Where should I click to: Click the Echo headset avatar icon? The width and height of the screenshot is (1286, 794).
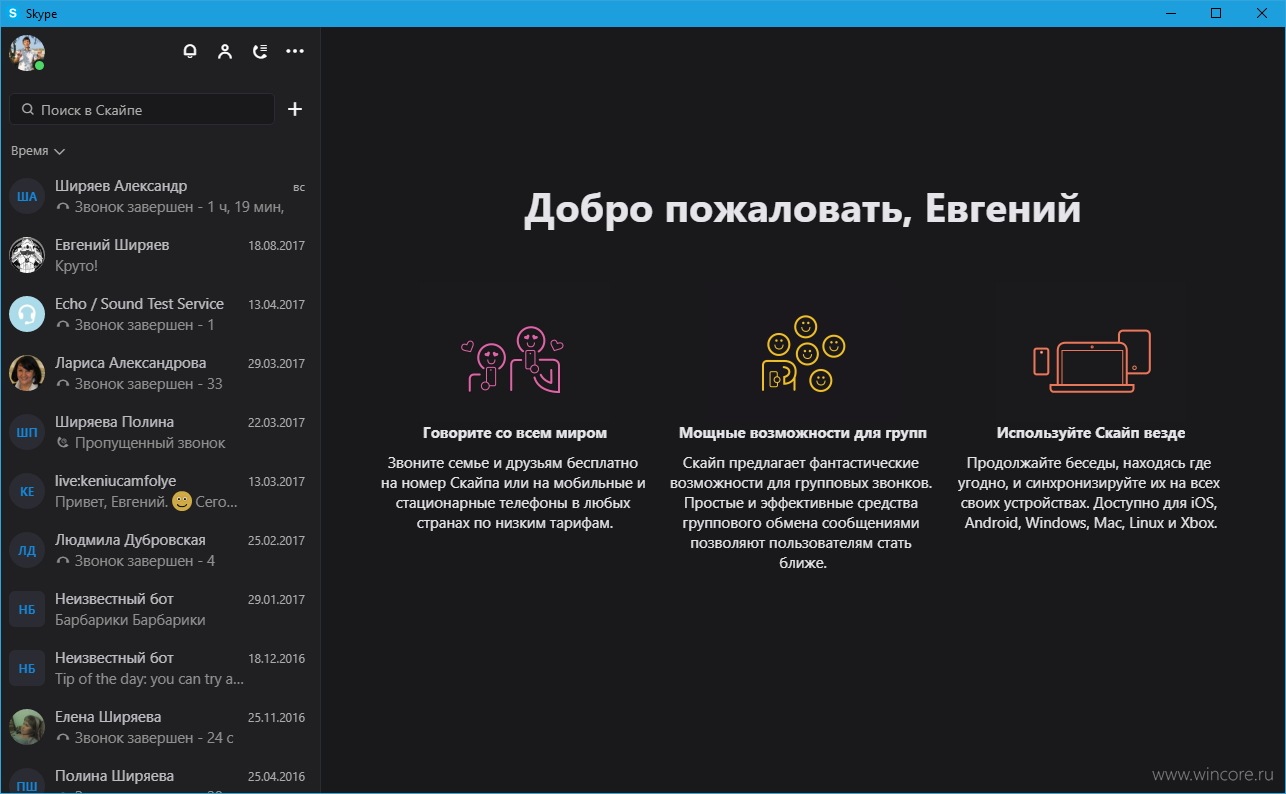(27, 314)
